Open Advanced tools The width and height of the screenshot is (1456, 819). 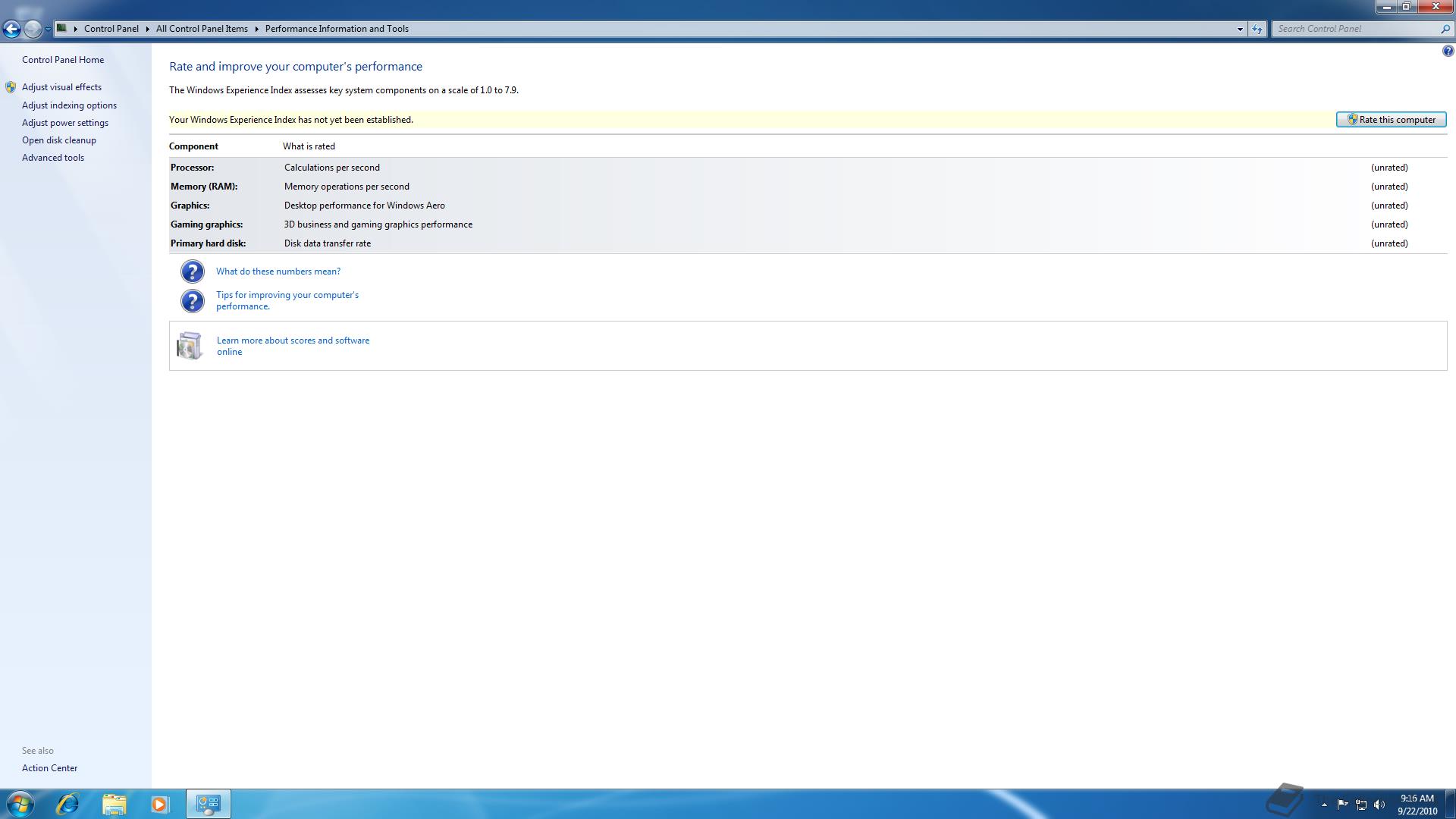53,158
